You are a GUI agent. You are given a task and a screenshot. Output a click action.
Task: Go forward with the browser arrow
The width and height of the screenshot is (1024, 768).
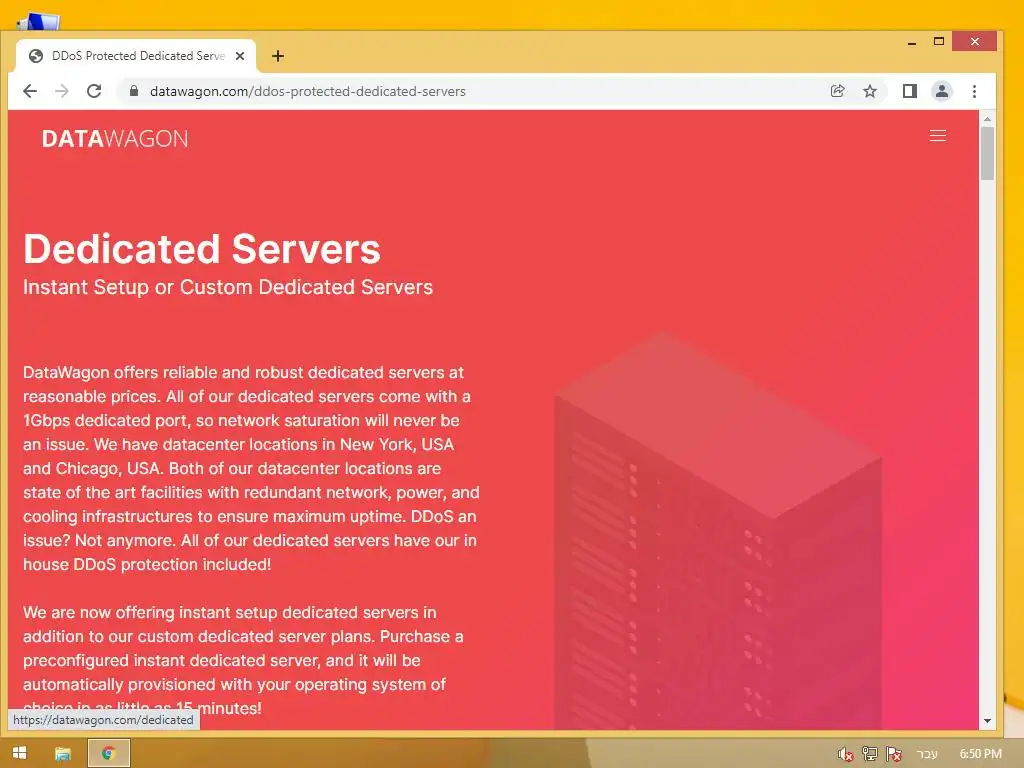[x=62, y=91]
